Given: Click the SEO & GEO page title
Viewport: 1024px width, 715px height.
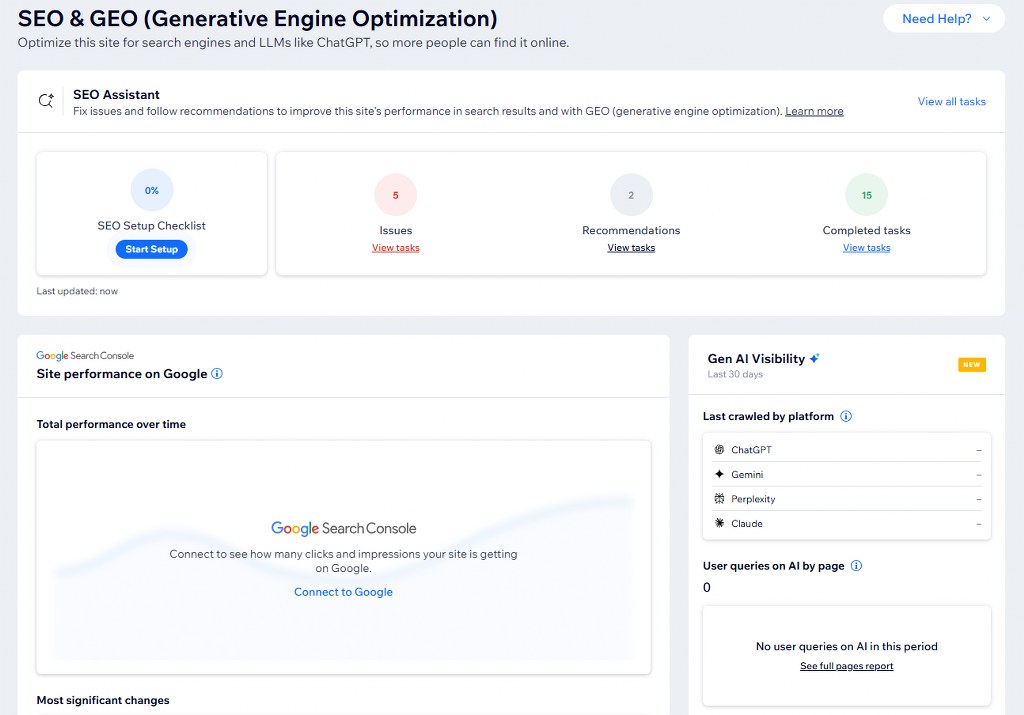Looking at the screenshot, I should coord(257,18).
